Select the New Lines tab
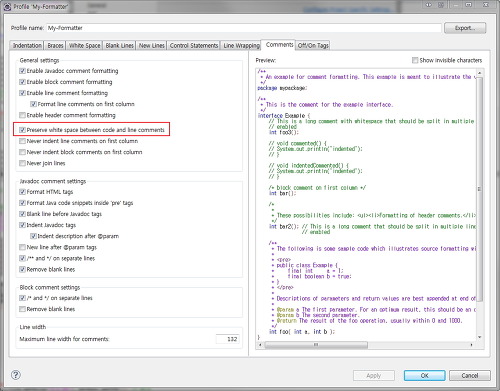Screen dimensions: 500x391 [x=152, y=45]
